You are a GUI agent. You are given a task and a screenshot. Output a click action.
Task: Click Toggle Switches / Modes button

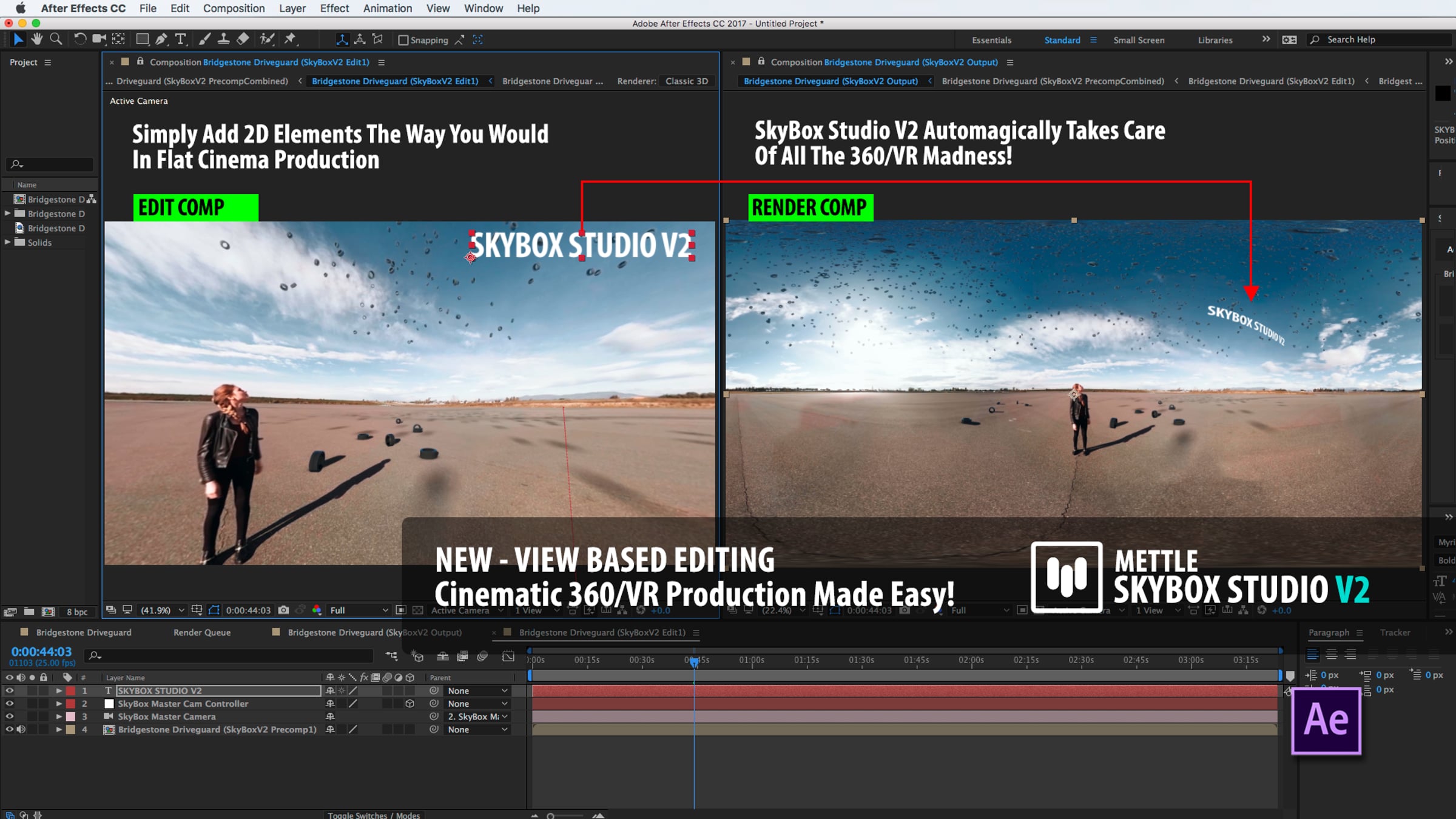click(x=374, y=815)
